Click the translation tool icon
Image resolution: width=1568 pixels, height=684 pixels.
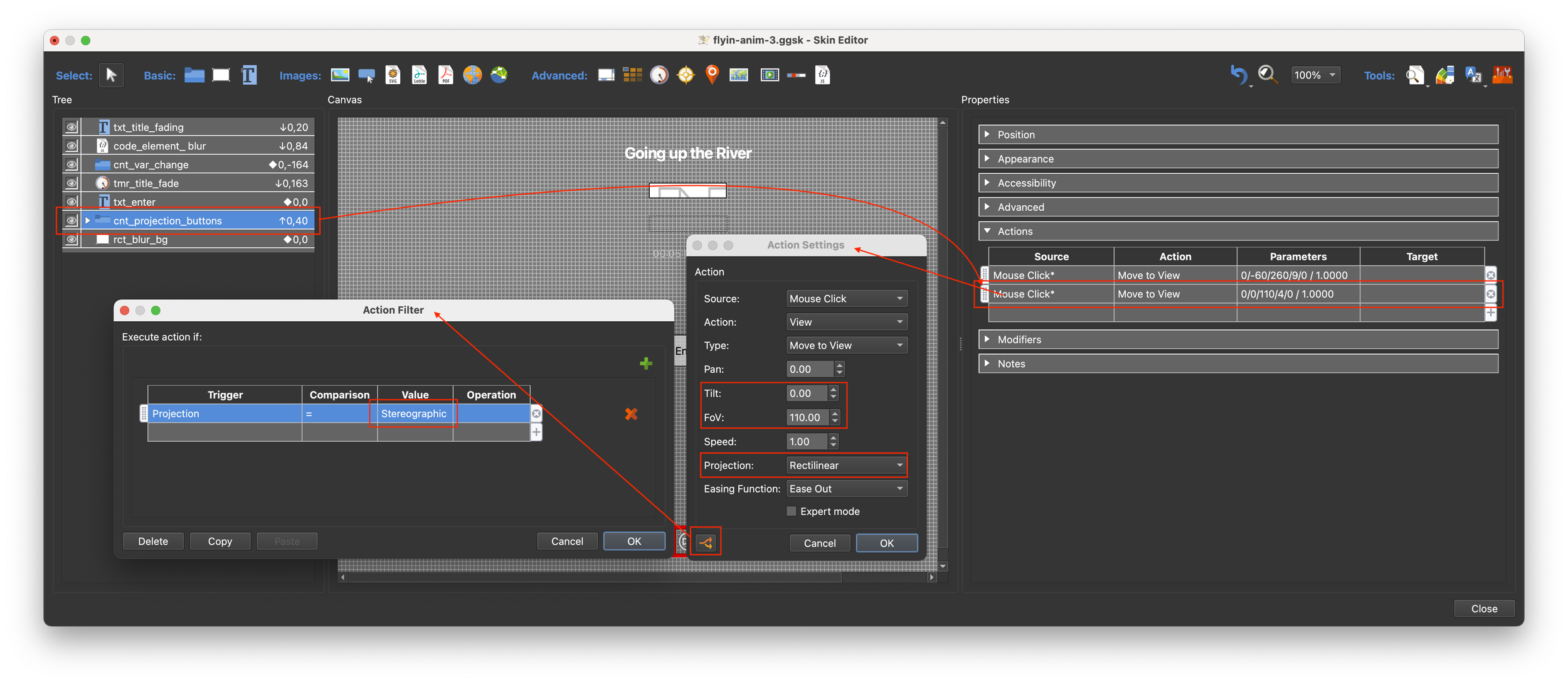coord(1473,75)
